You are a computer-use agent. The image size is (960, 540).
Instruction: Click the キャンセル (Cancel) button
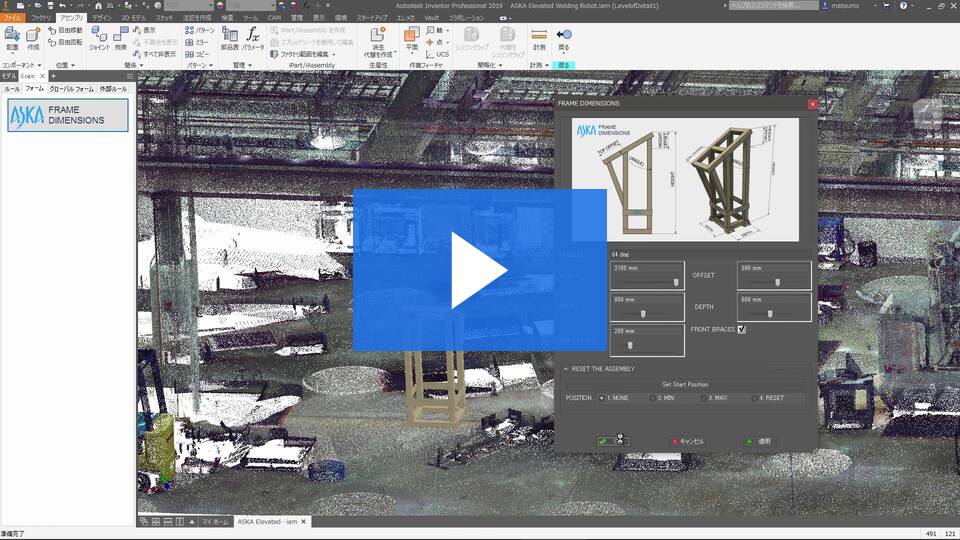point(688,441)
